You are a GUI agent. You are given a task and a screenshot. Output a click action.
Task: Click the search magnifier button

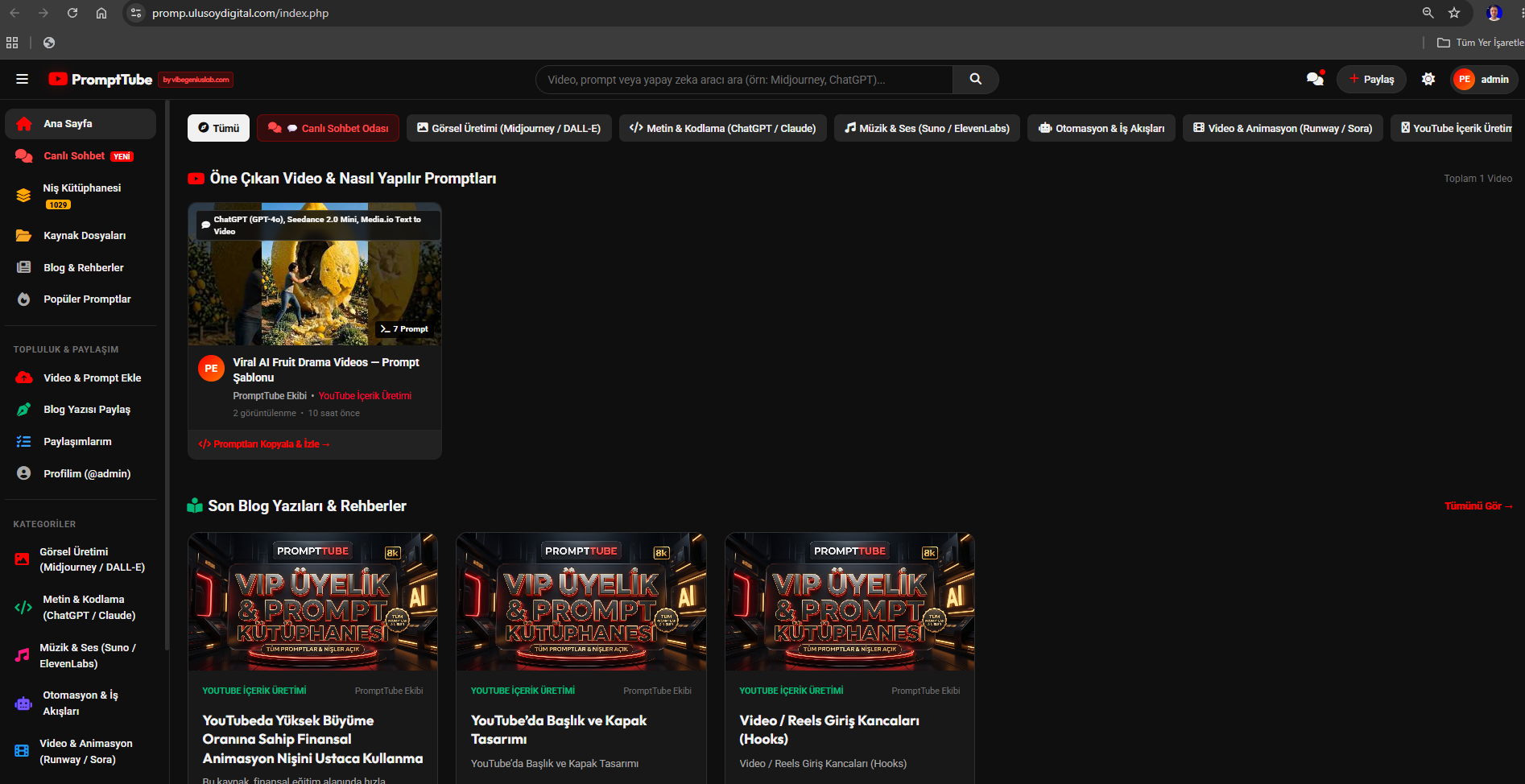[975, 79]
